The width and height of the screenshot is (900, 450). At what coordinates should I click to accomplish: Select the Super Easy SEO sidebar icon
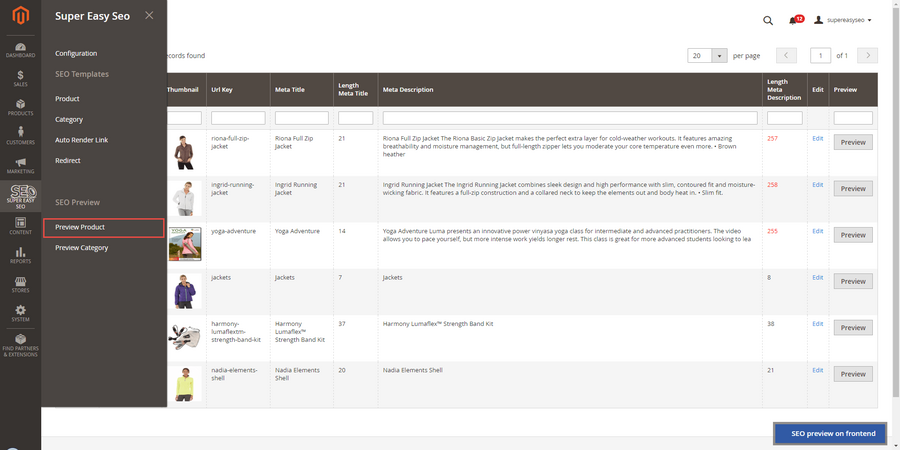coord(21,196)
